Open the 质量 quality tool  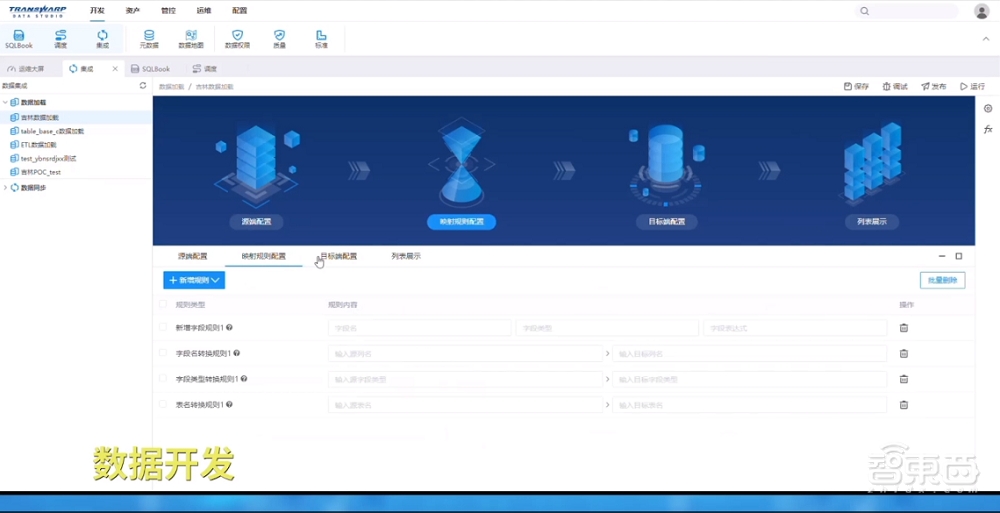click(279, 39)
